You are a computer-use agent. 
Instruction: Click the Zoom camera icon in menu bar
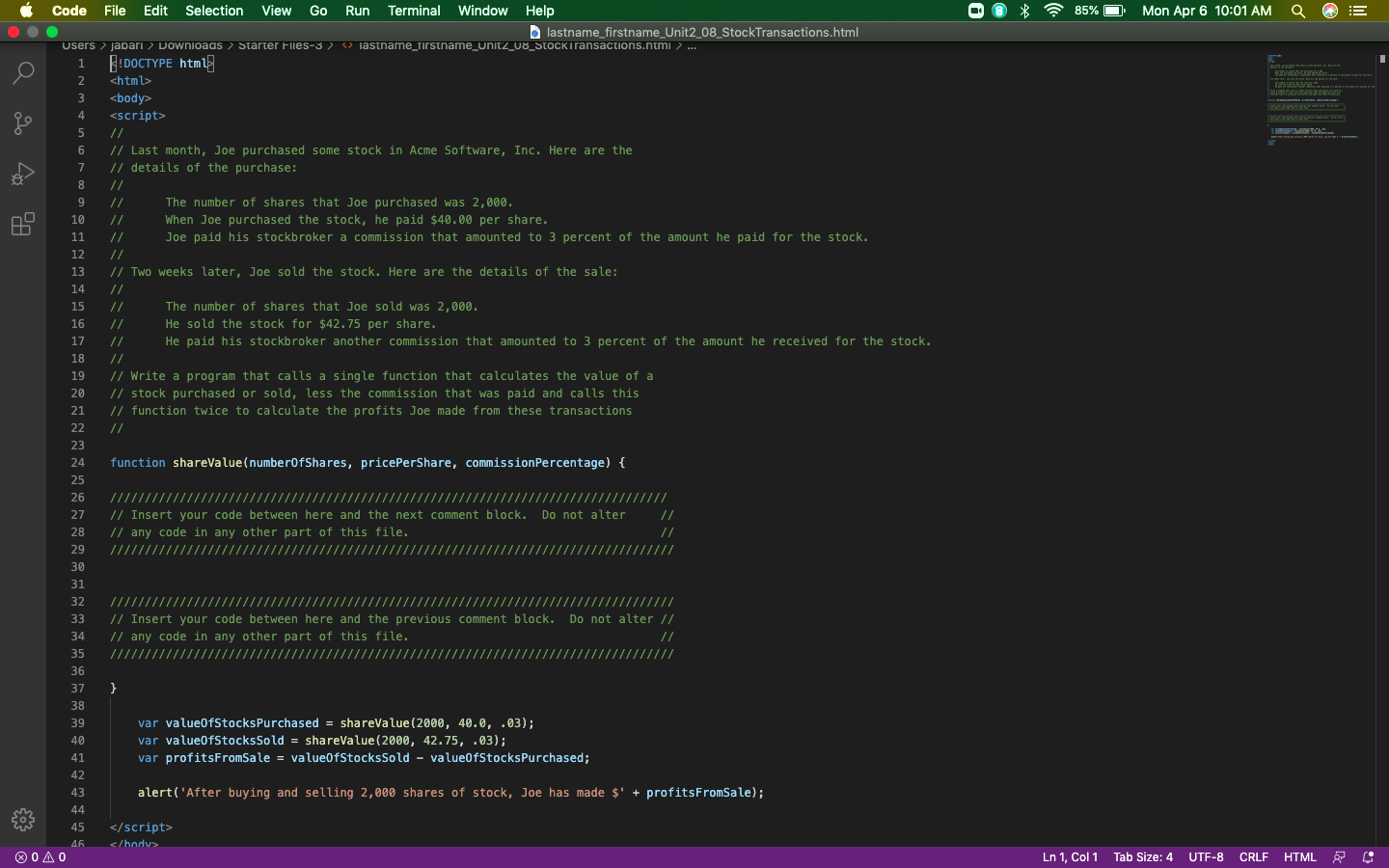pos(976,11)
